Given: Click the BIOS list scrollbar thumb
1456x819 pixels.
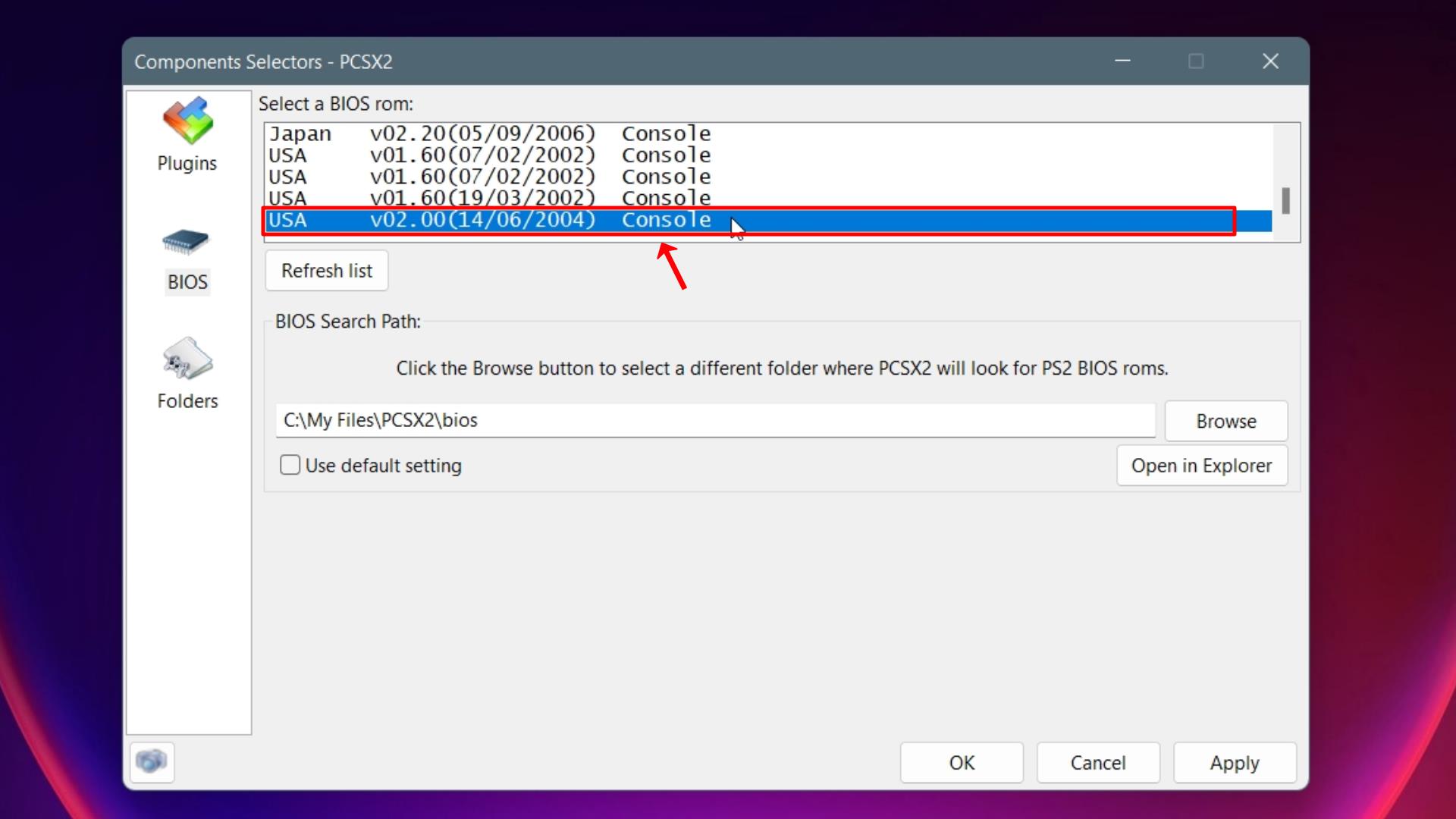Looking at the screenshot, I should (1285, 200).
